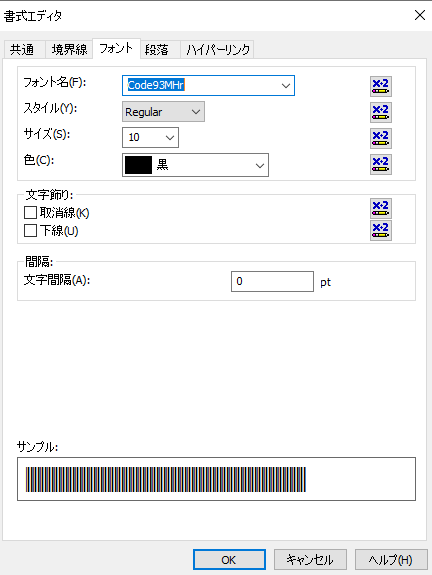
Task: Close the 書式エディタ dialog
Action: (420, 15)
